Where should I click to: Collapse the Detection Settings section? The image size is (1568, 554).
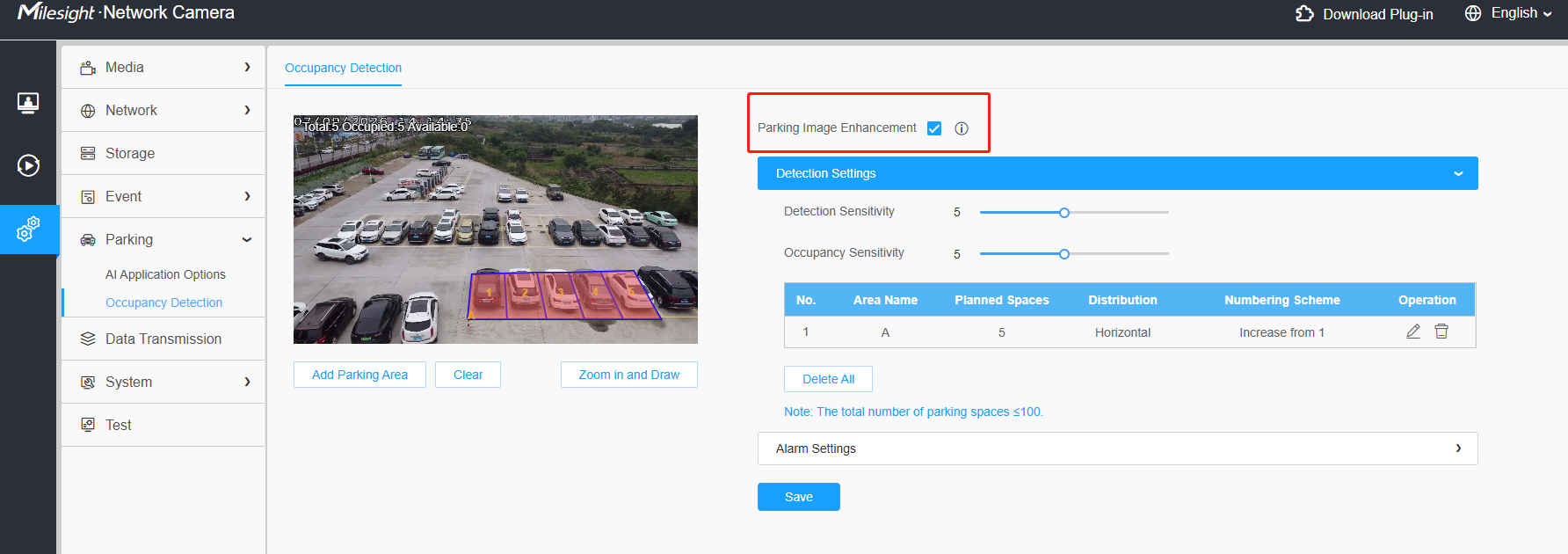click(x=1118, y=173)
